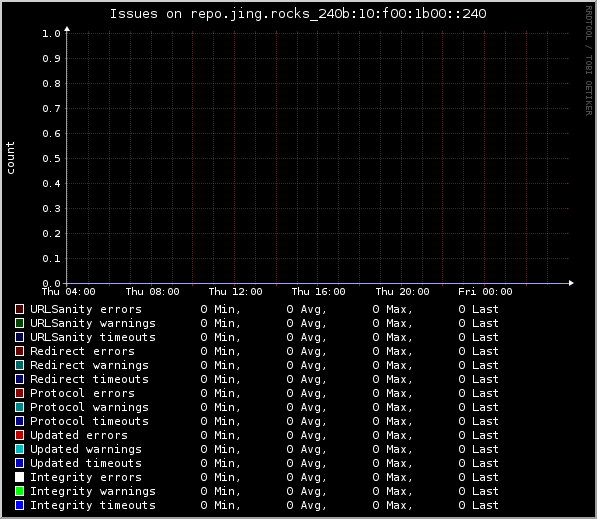Viewport: 597px width, 519px height.
Task: Click the Fri 00:00 time axis label
Action: coord(485,292)
